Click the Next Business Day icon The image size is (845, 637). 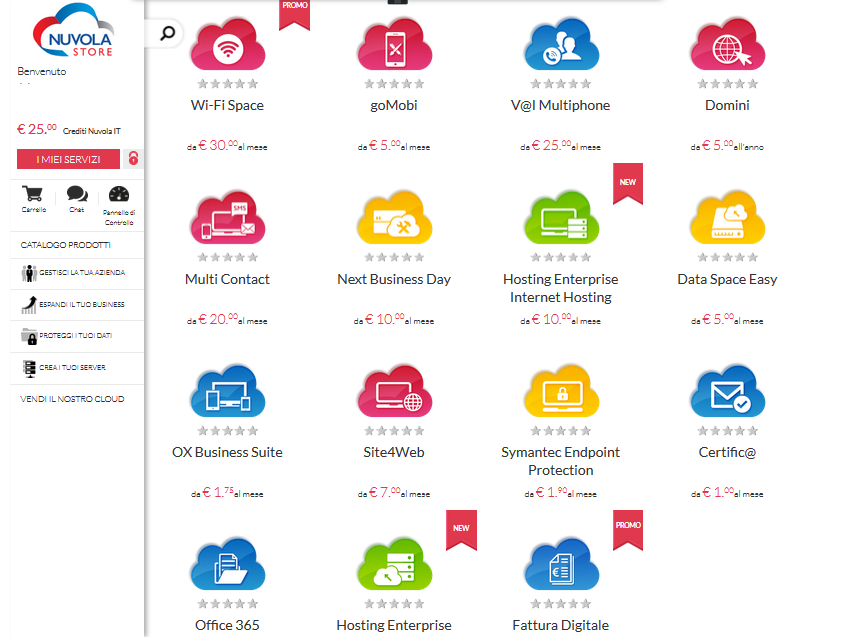tap(394, 218)
